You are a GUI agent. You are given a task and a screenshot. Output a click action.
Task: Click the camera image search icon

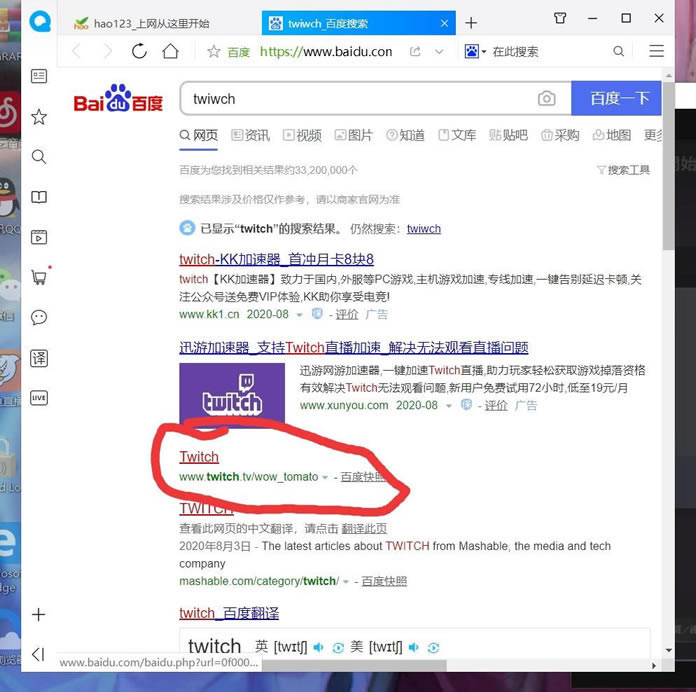[546, 99]
